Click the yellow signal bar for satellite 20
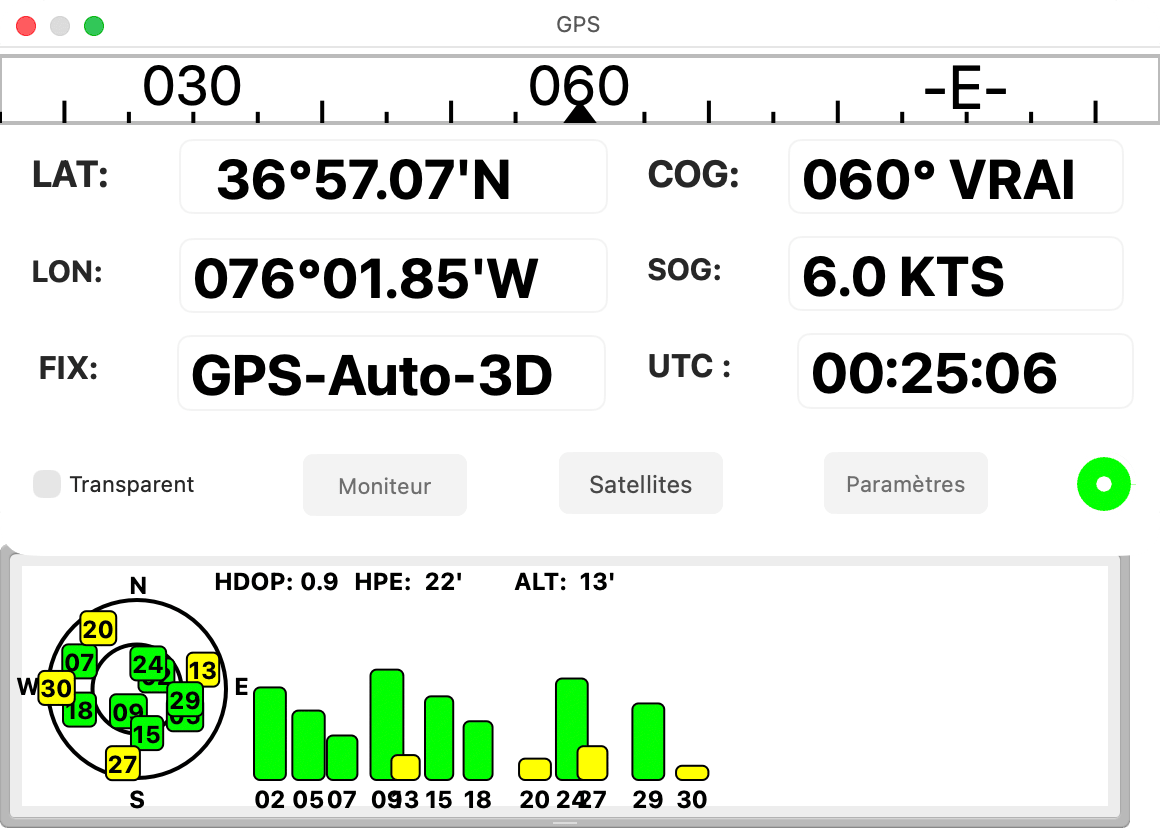Viewport: 1160px width, 828px height. coord(535,770)
